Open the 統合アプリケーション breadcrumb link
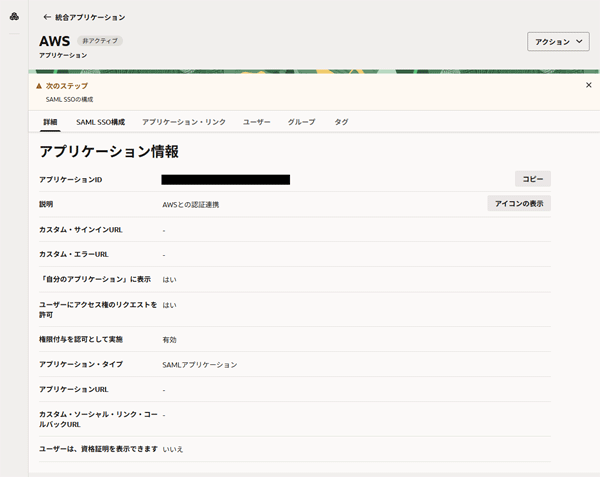 (90, 18)
